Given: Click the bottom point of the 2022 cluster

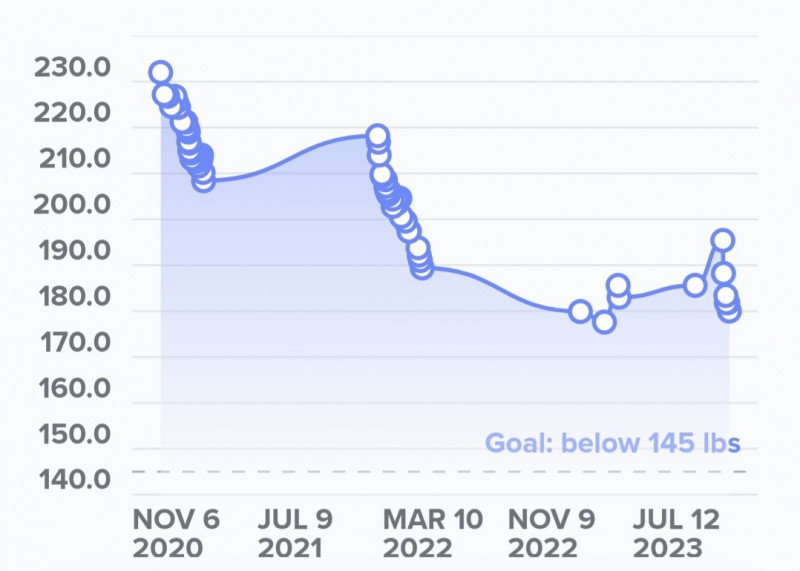Looking at the screenshot, I should (x=422, y=267).
